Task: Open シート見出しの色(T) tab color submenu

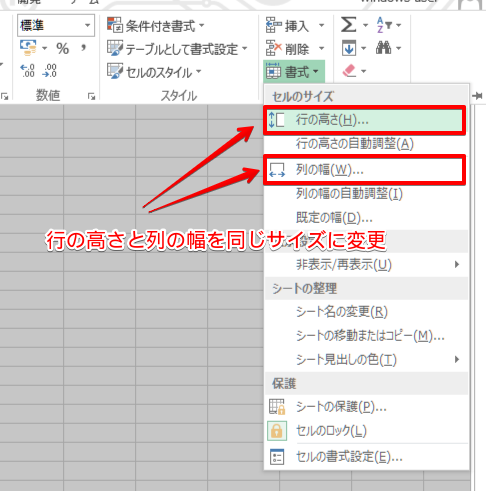Action: [366, 360]
